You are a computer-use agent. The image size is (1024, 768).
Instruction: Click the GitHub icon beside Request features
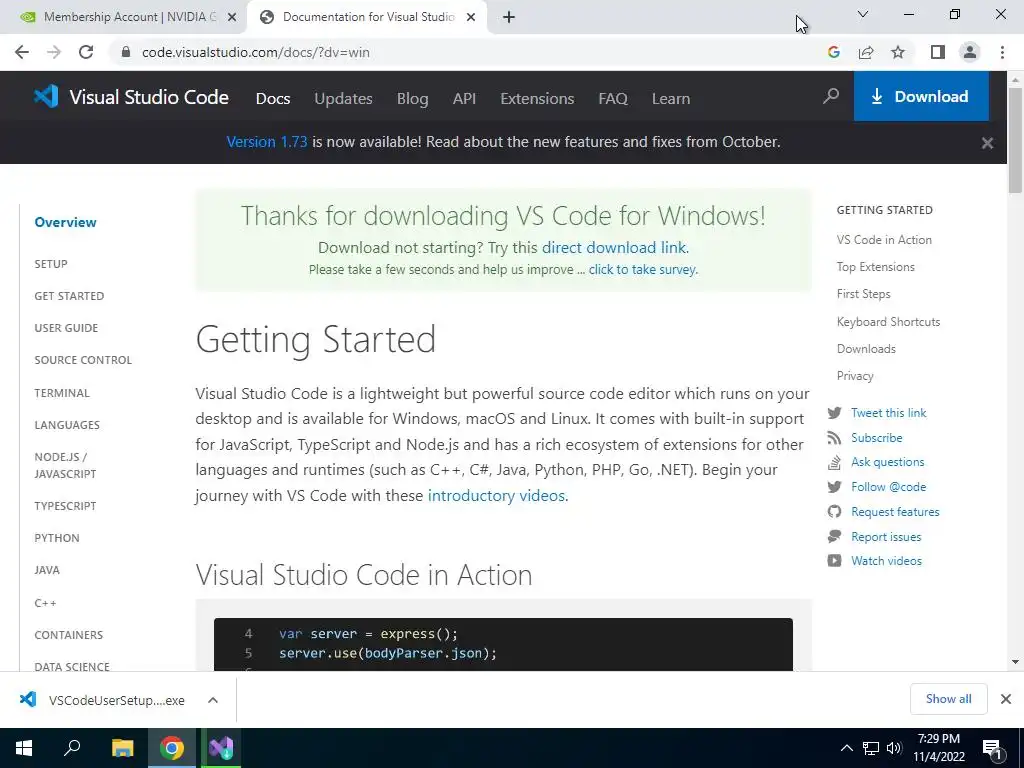pos(835,511)
